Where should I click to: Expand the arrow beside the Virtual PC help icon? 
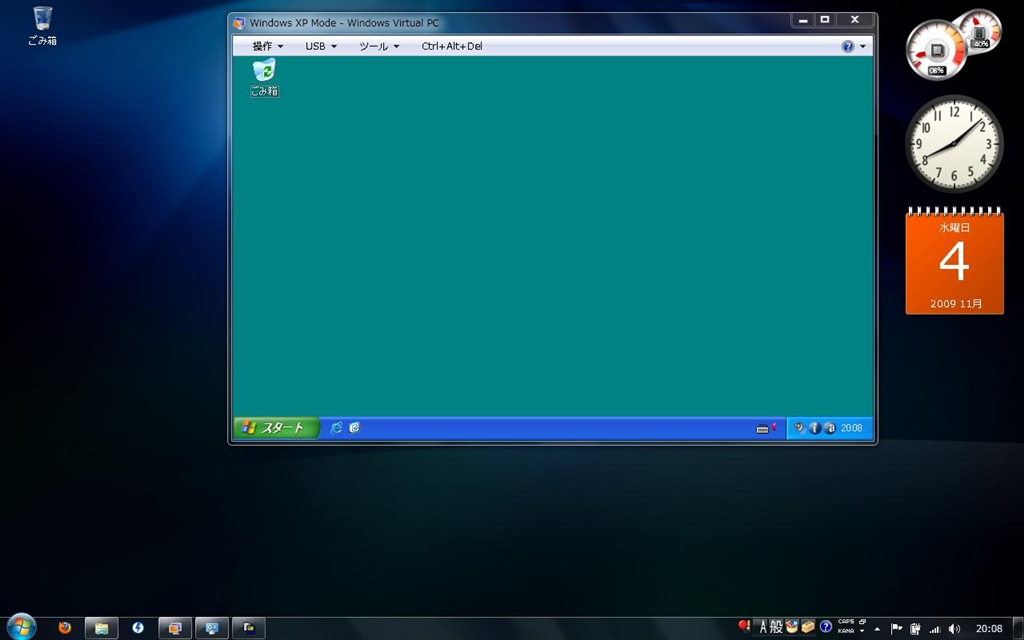(863, 46)
